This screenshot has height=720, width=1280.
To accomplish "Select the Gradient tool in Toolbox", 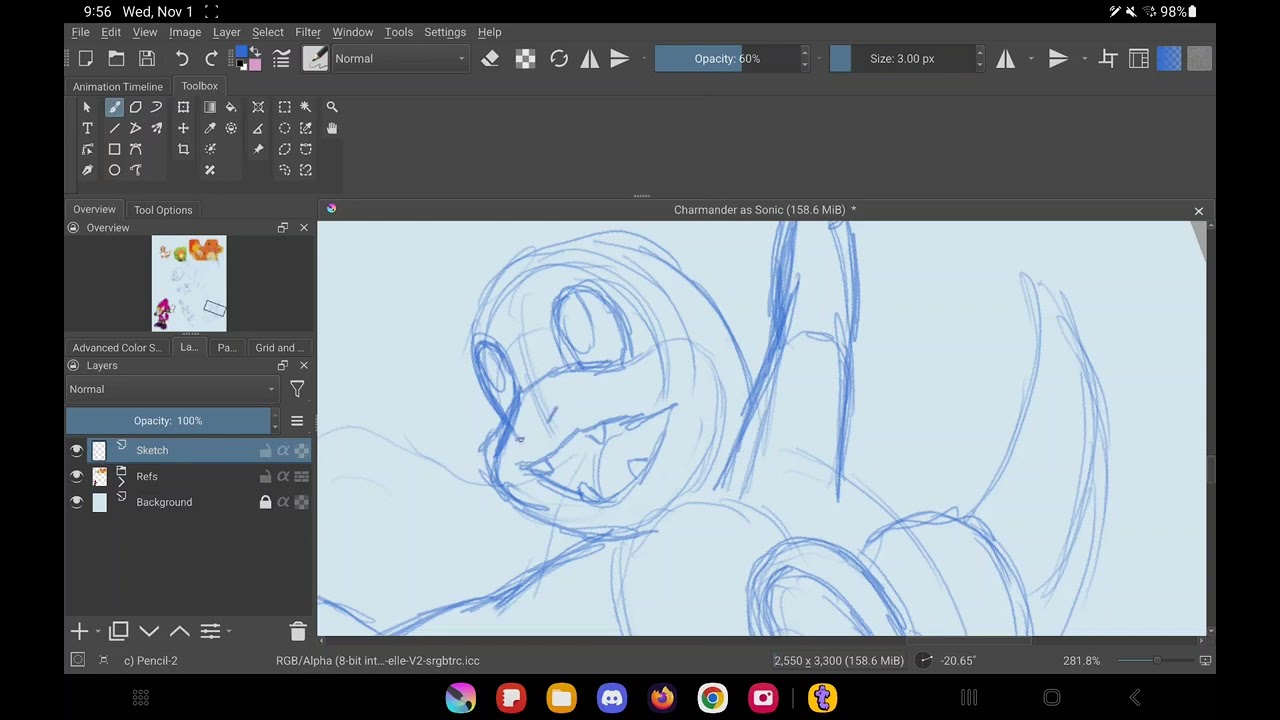I will coord(210,107).
